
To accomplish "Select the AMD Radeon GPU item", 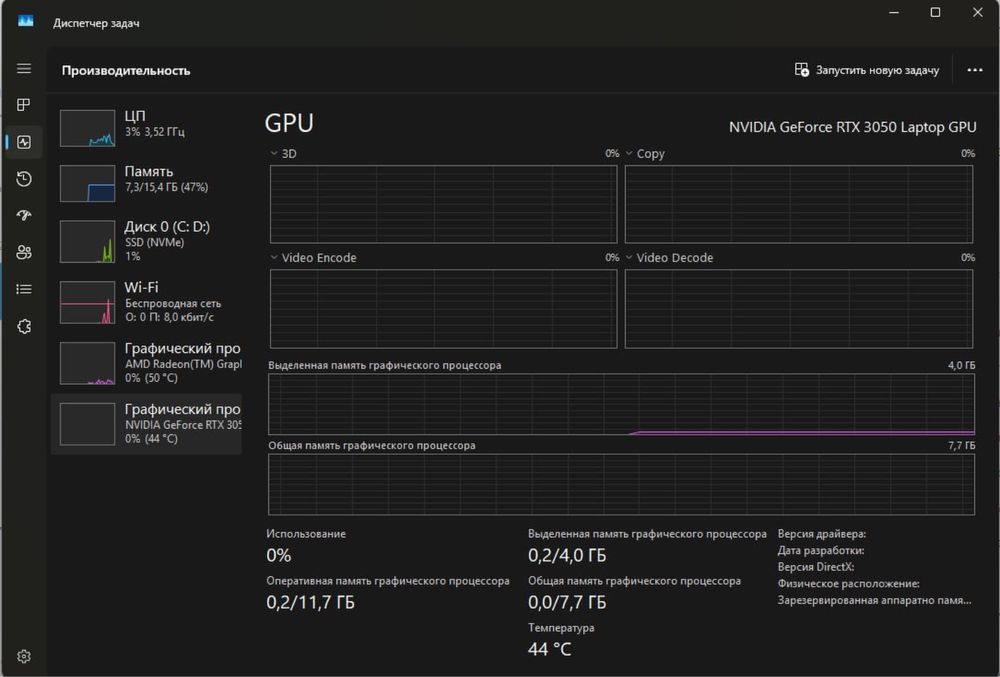I will [x=147, y=362].
